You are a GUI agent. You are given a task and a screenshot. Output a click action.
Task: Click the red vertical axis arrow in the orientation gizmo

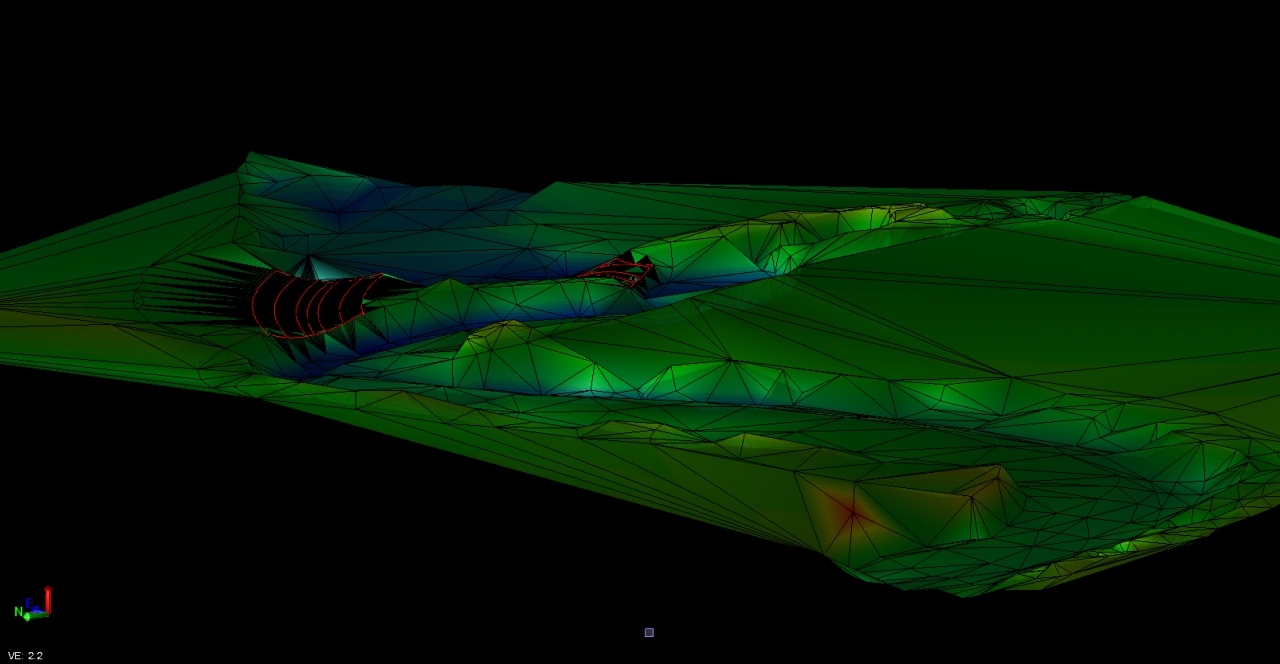coord(48,599)
